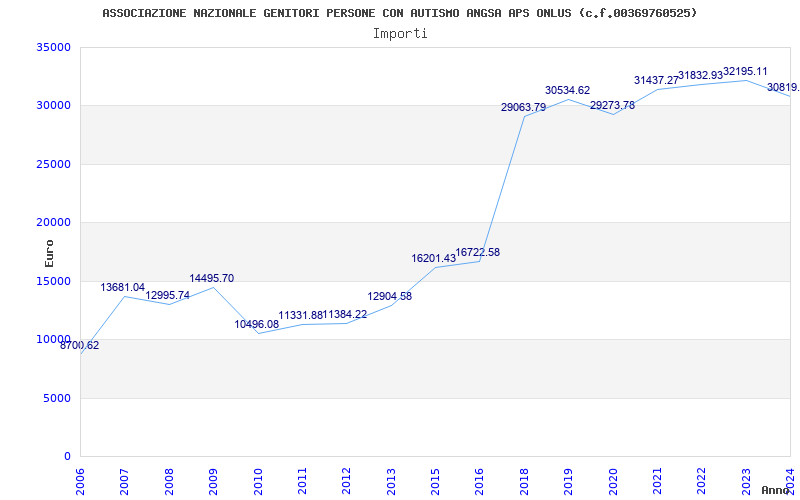The height and width of the screenshot is (500, 800).
Task: Click the x-axis year 2016
Action: [480, 481]
